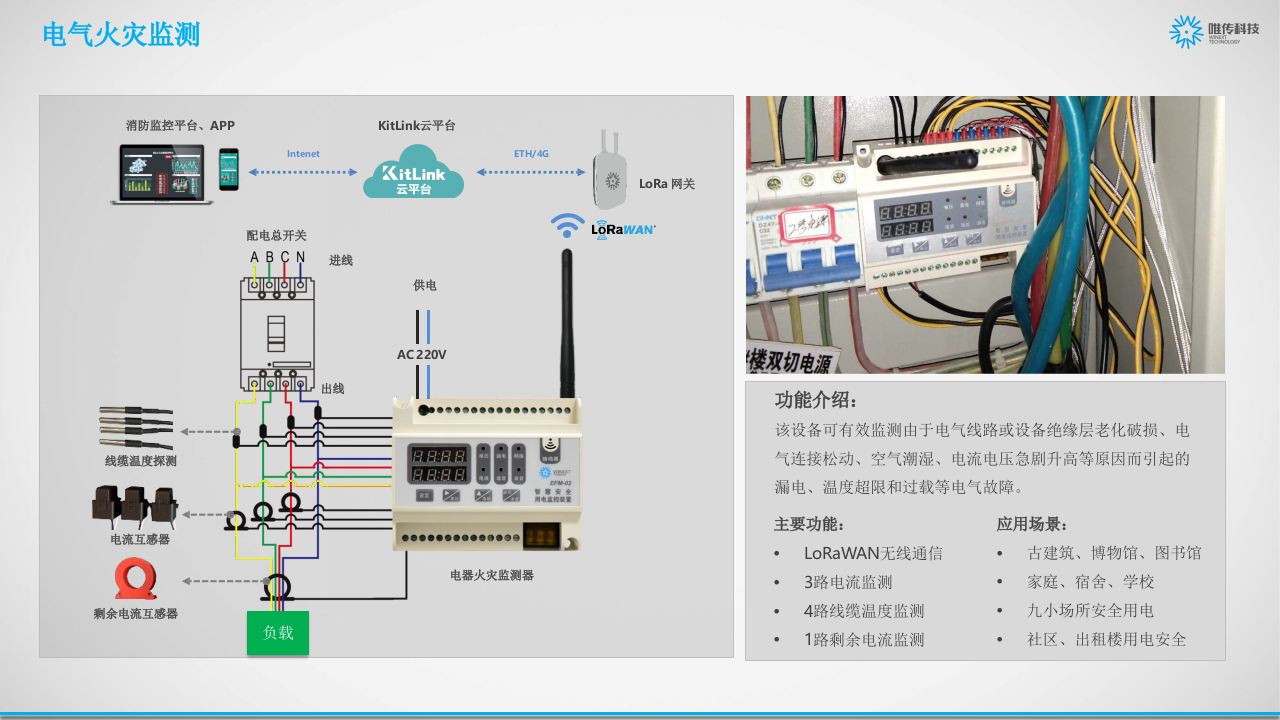
Task: Select the 电气火灾监测 slide title
Action: tap(121, 34)
